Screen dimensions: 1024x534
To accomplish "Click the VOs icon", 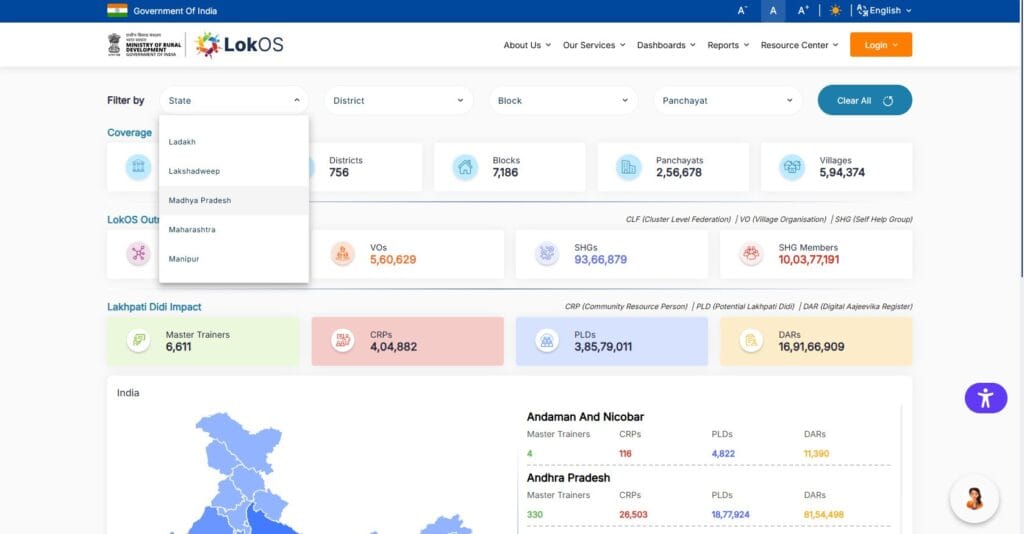I will pyautogui.click(x=342, y=254).
